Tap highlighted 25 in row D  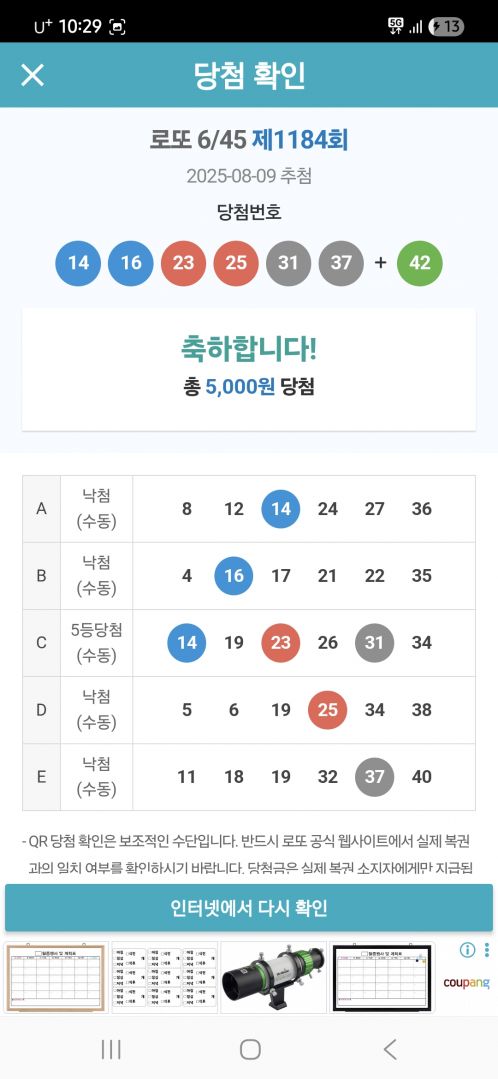click(327, 709)
